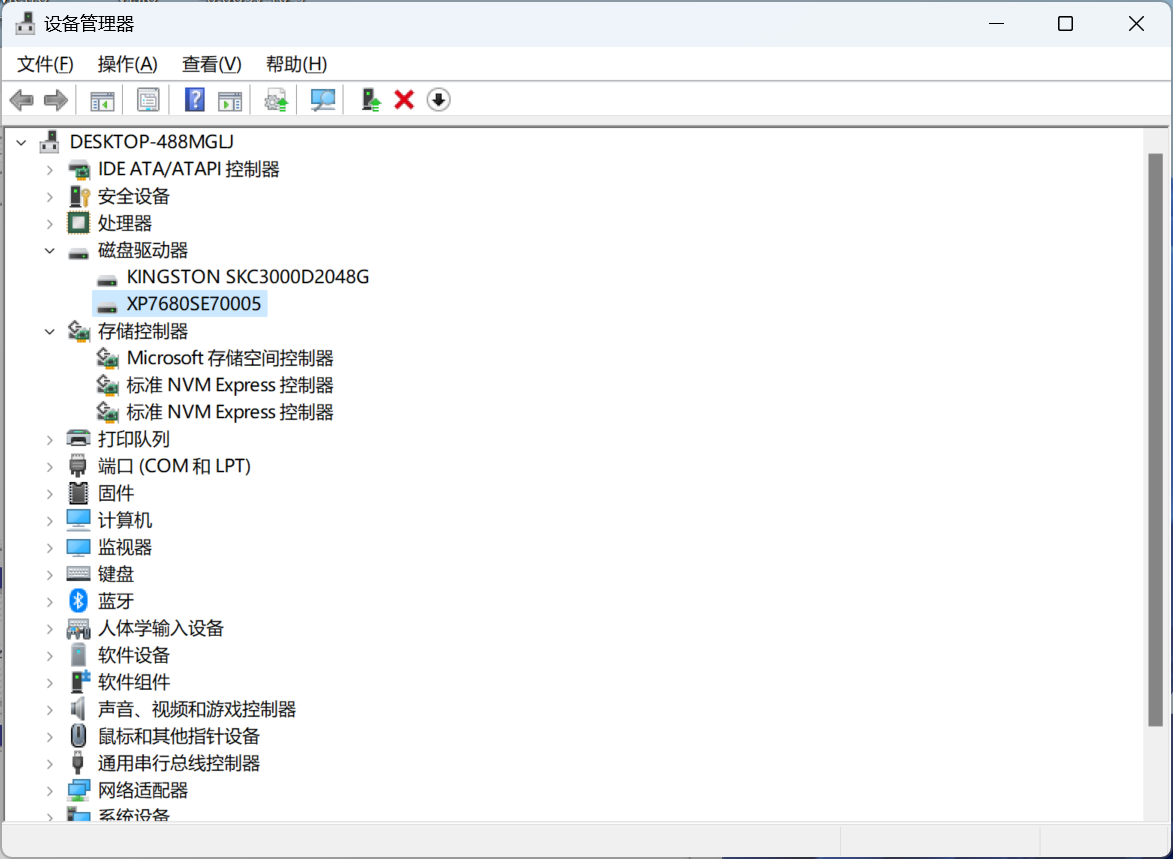Expand the 网络适配器 node
1173x859 pixels.
point(50,790)
